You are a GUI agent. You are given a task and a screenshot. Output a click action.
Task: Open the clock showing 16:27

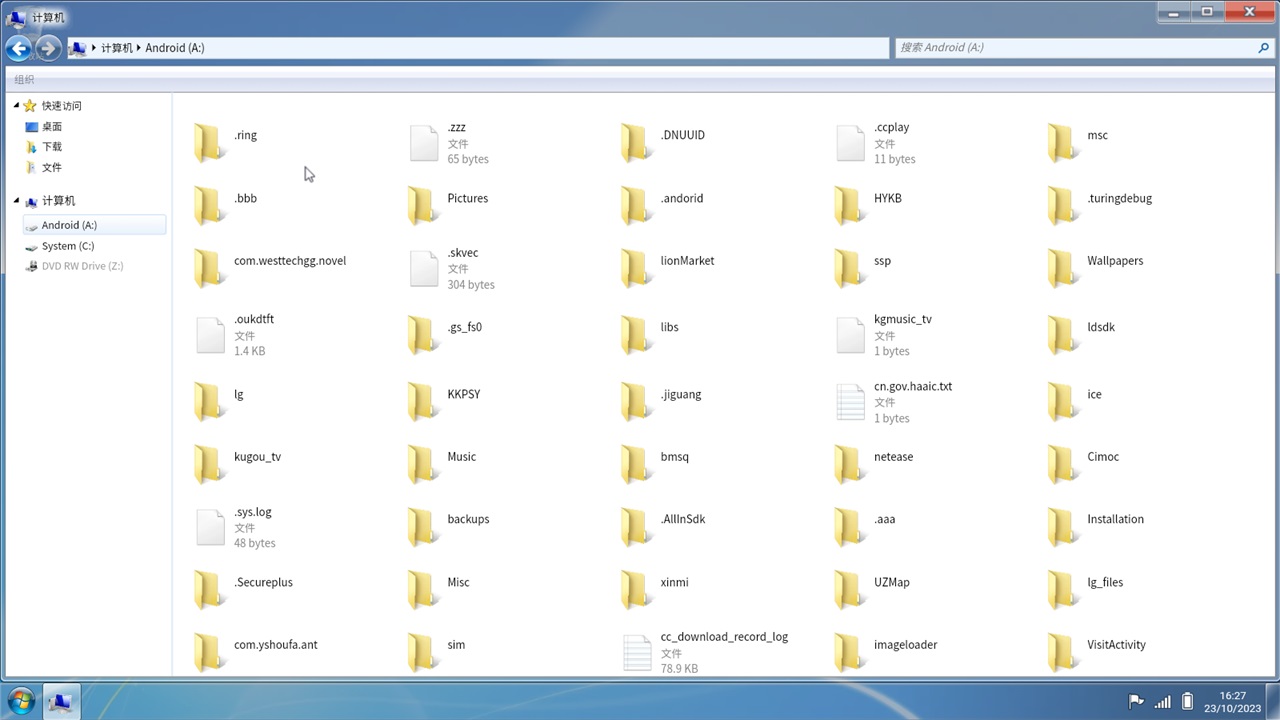pyautogui.click(x=1233, y=702)
